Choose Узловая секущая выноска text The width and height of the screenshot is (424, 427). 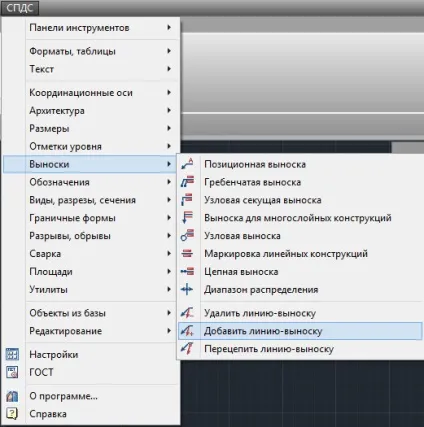click(x=263, y=200)
